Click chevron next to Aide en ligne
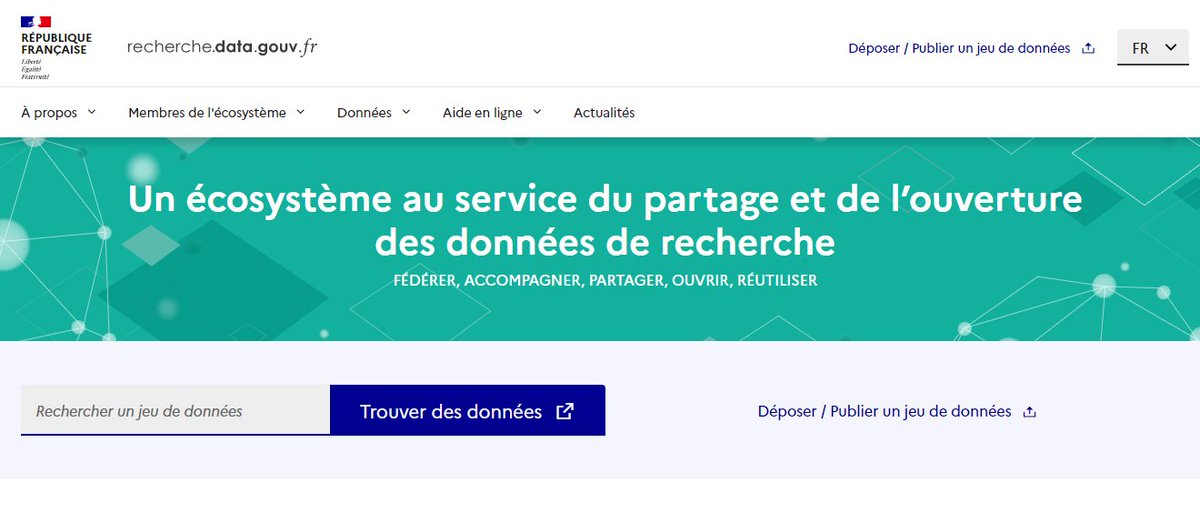 pyautogui.click(x=536, y=112)
